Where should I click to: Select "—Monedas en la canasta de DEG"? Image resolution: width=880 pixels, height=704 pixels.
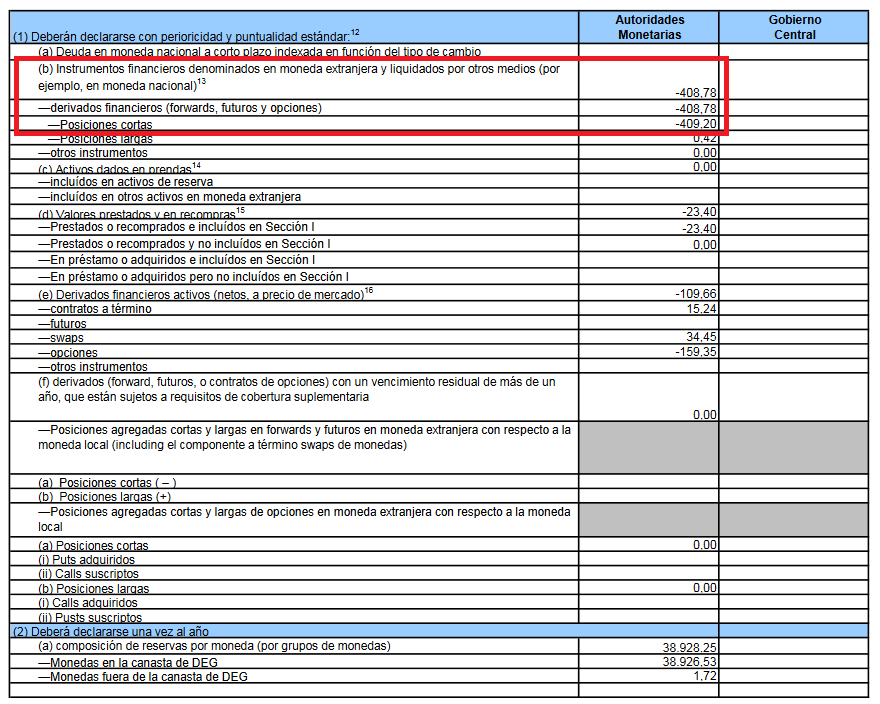coord(128,662)
